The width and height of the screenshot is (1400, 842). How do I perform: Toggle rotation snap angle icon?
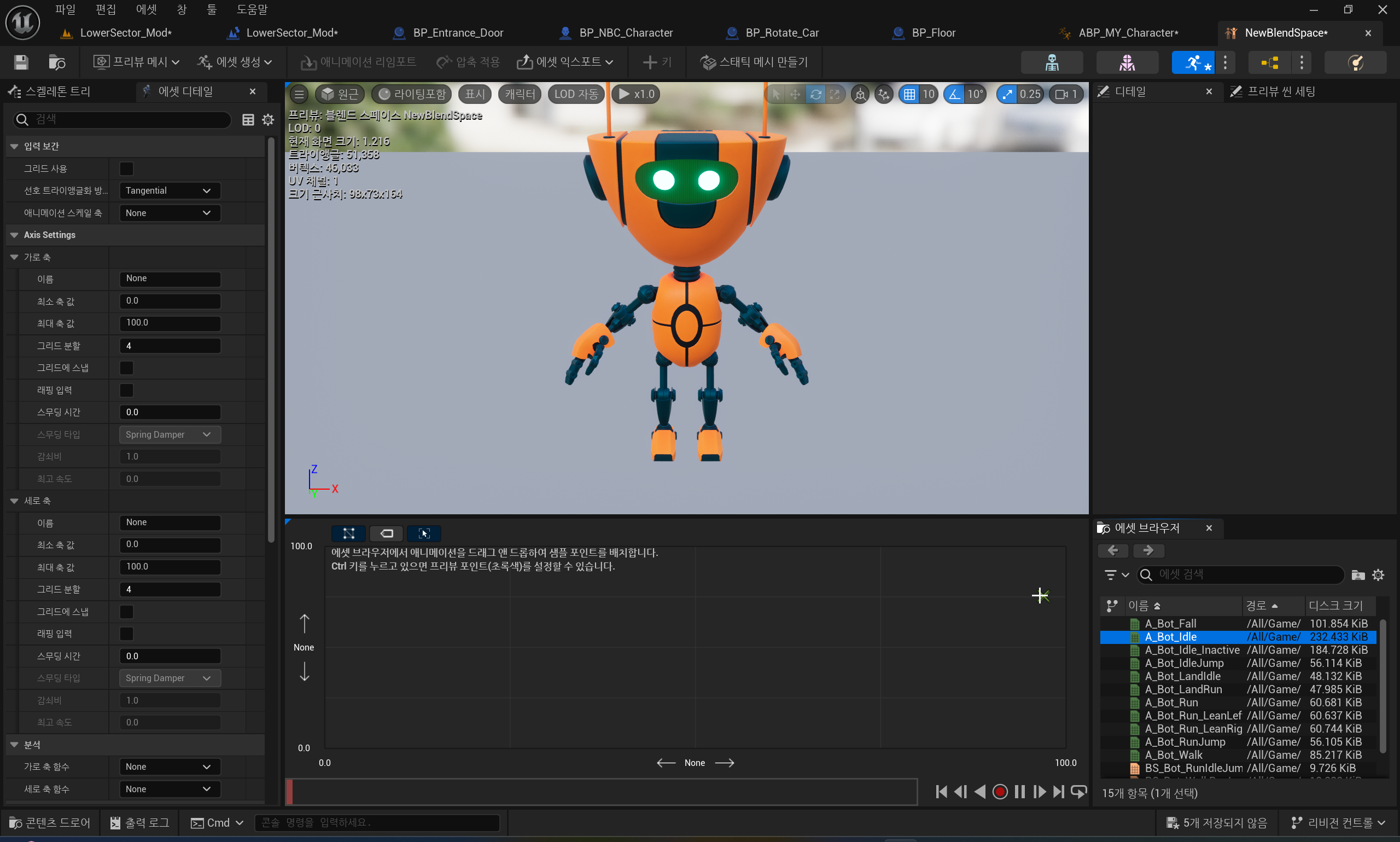click(955, 94)
